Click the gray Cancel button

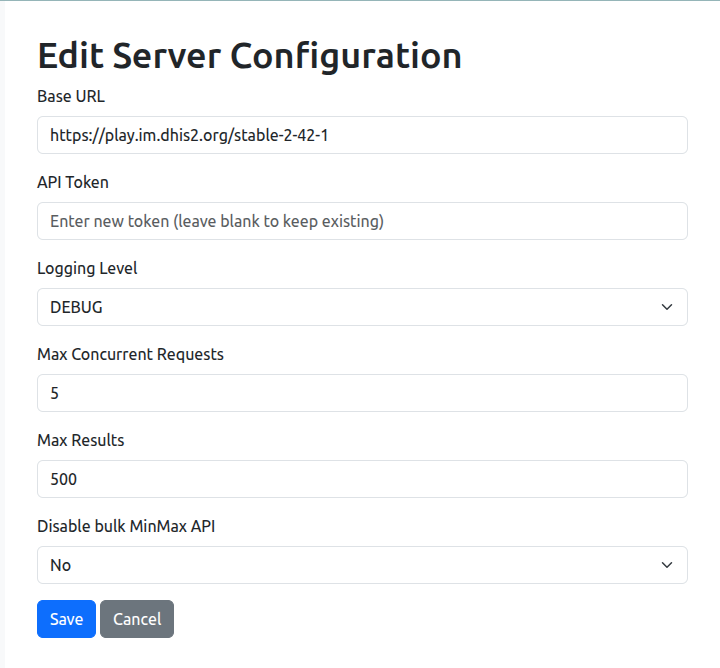[x=137, y=619]
